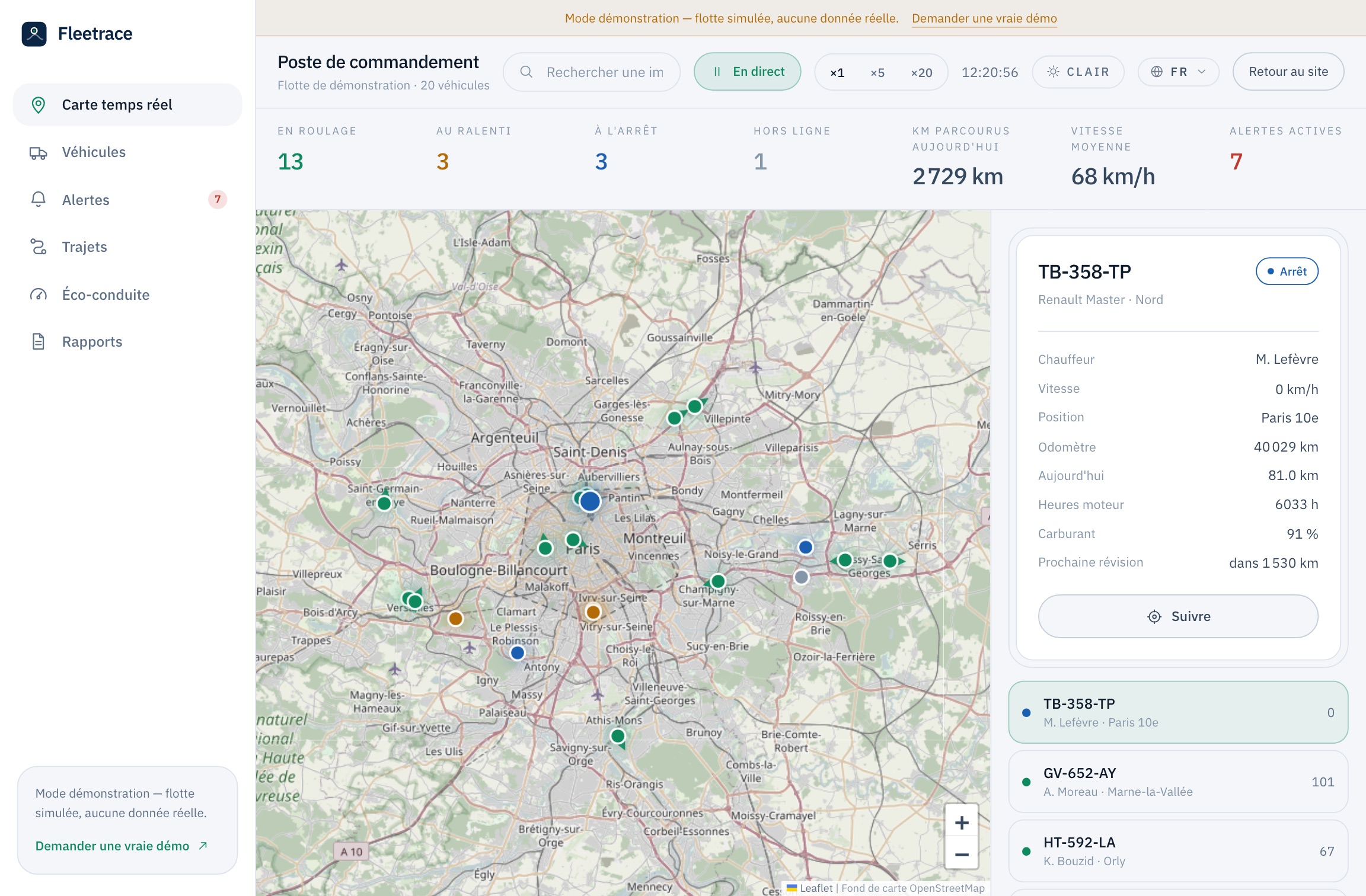This screenshot has width=1366, height=896.
Task: Click the Renault Master · Nord subtitle
Action: pyautogui.click(x=1100, y=300)
